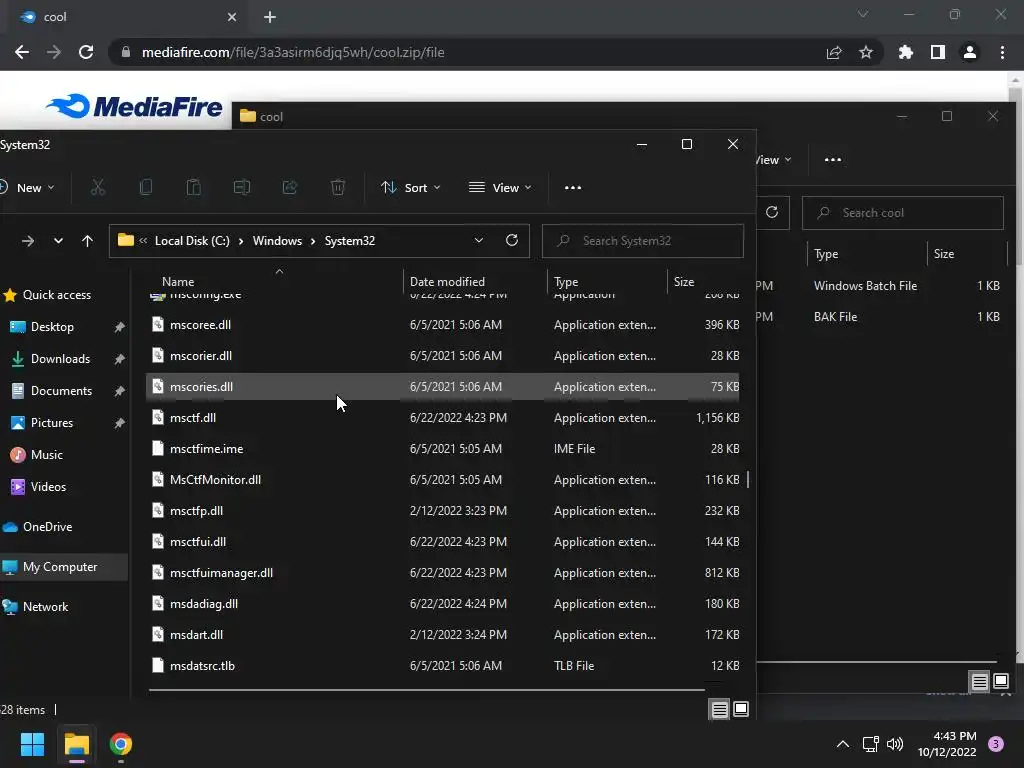Click the Share icon in System32 toolbar
Image resolution: width=1024 pixels, height=768 pixels.
(290, 187)
